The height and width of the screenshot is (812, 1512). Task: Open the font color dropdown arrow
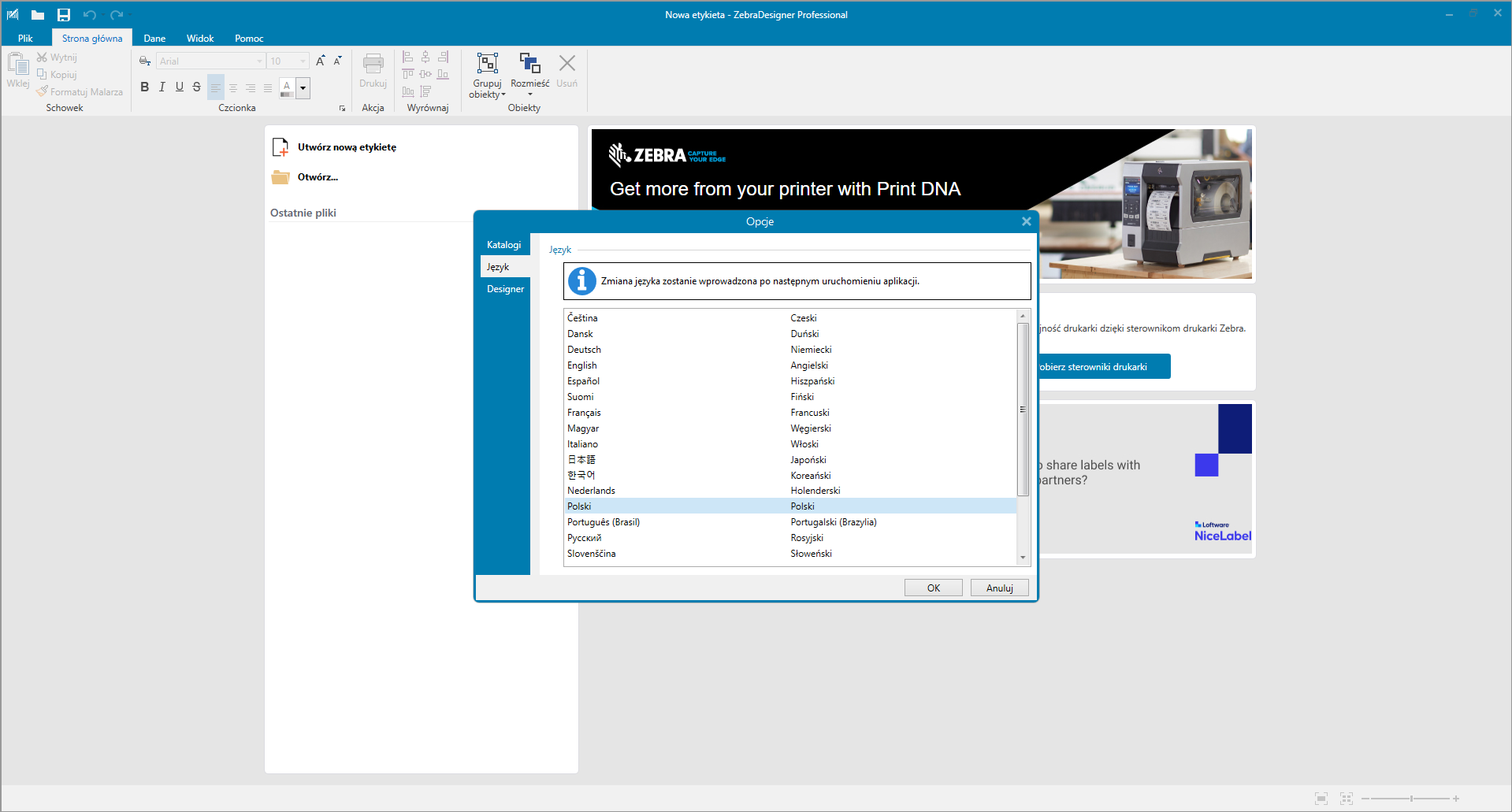point(303,87)
